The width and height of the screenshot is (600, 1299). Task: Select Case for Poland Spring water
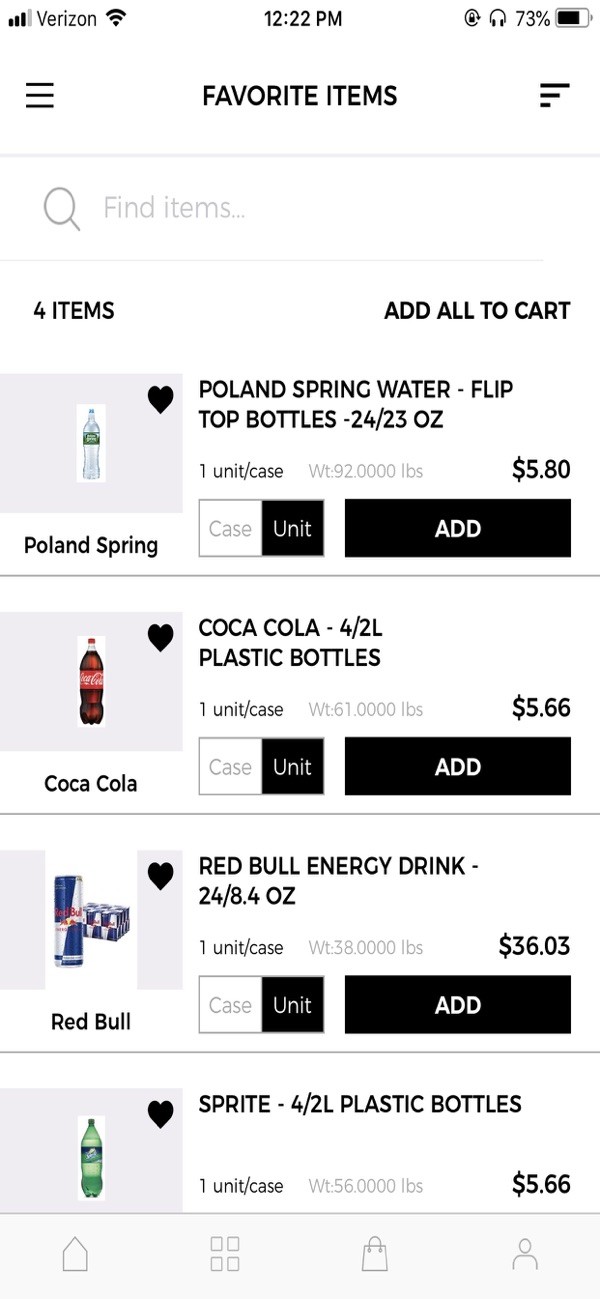230,528
